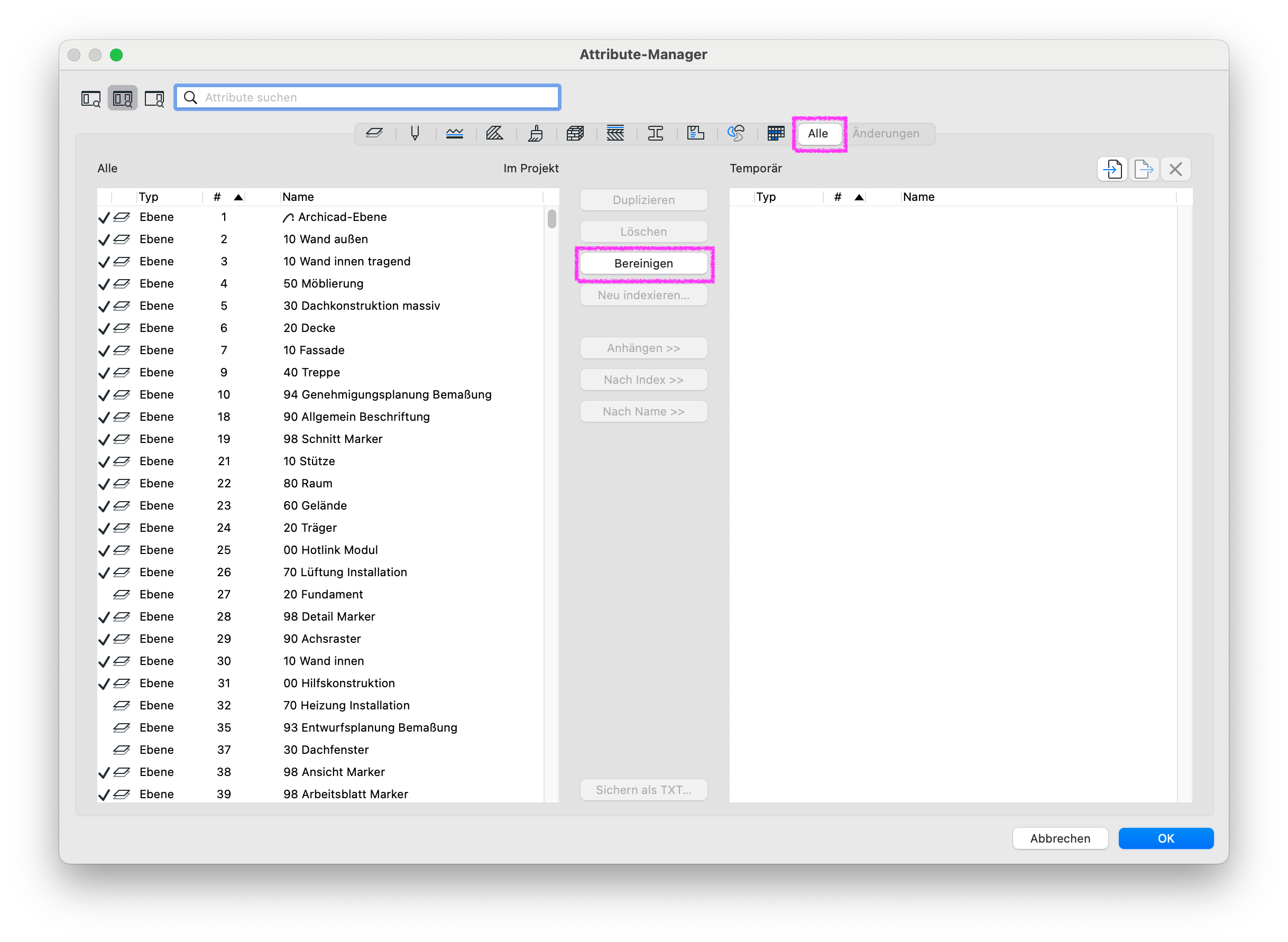Click the export attributes file icon

tap(1144, 169)
